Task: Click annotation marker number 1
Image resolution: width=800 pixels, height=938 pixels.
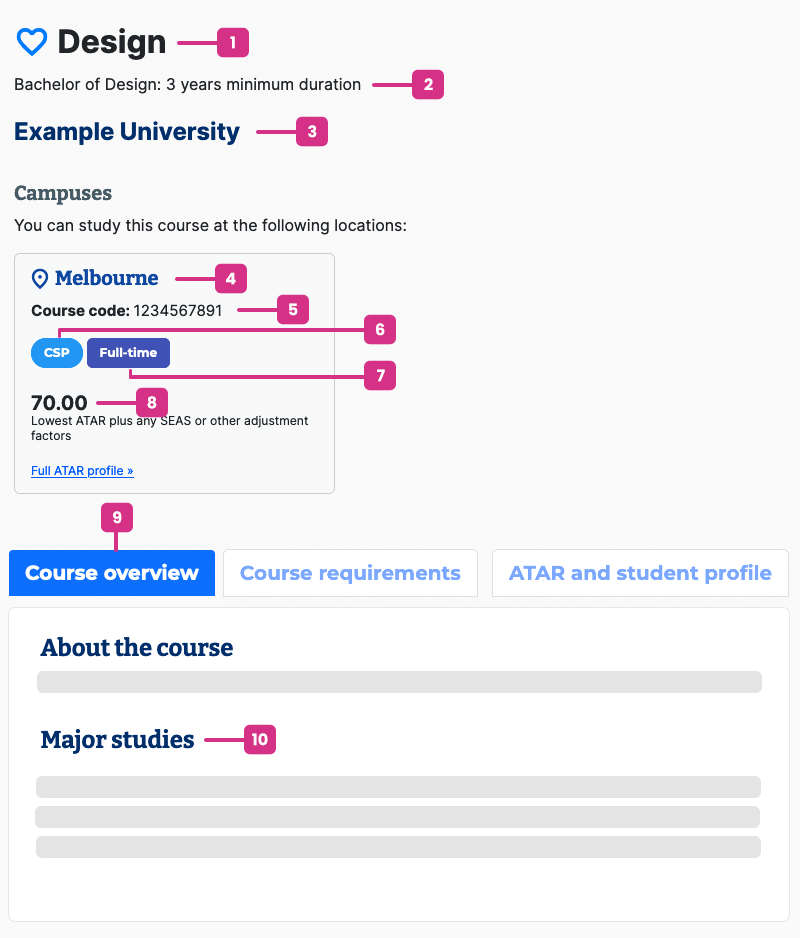Action: (233, 42)
